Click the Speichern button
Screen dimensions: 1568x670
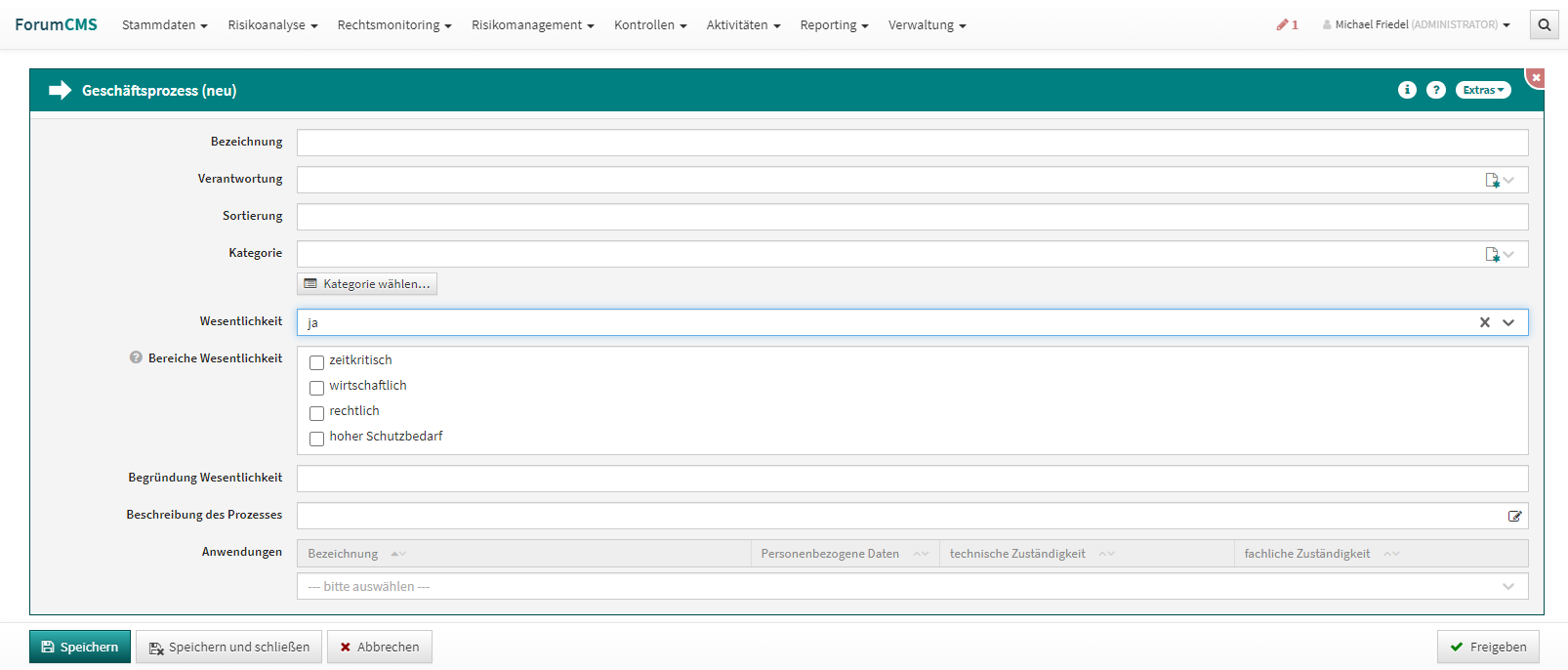[x=80, y=647]
